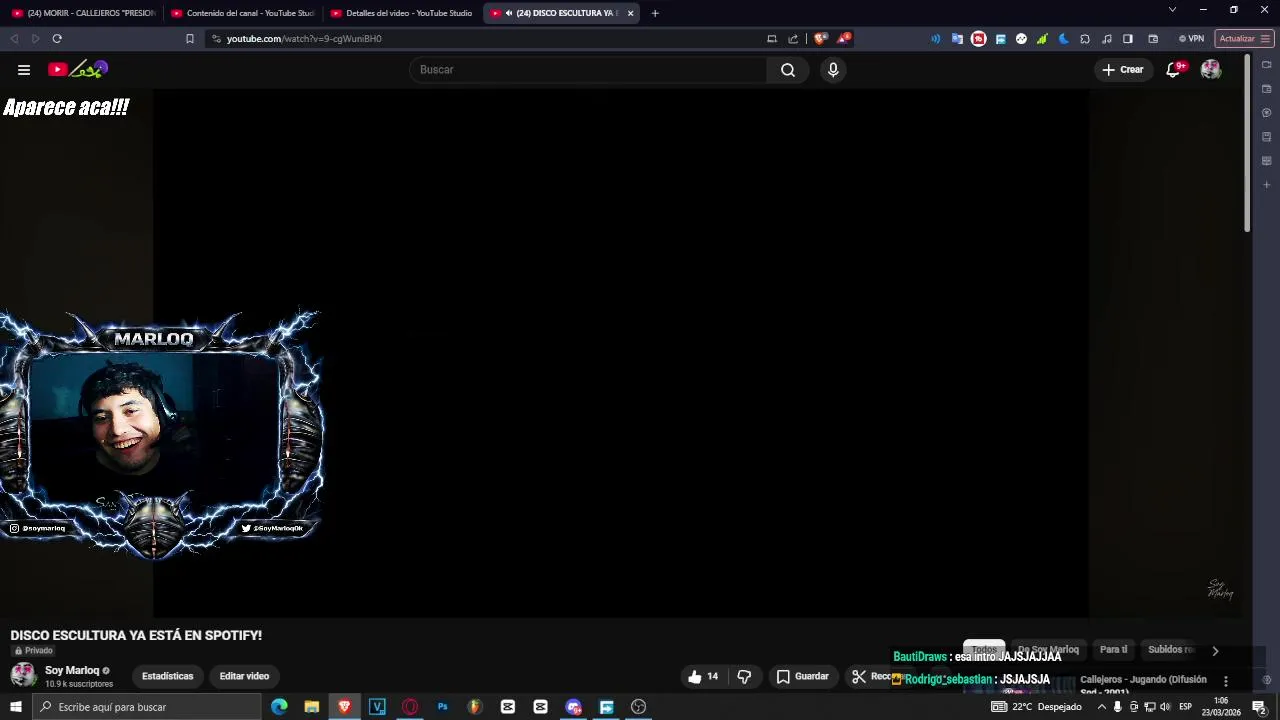Select the De Soy Marloq chip
Viewport: 1280px width, 720px height.
[1048, 650]
